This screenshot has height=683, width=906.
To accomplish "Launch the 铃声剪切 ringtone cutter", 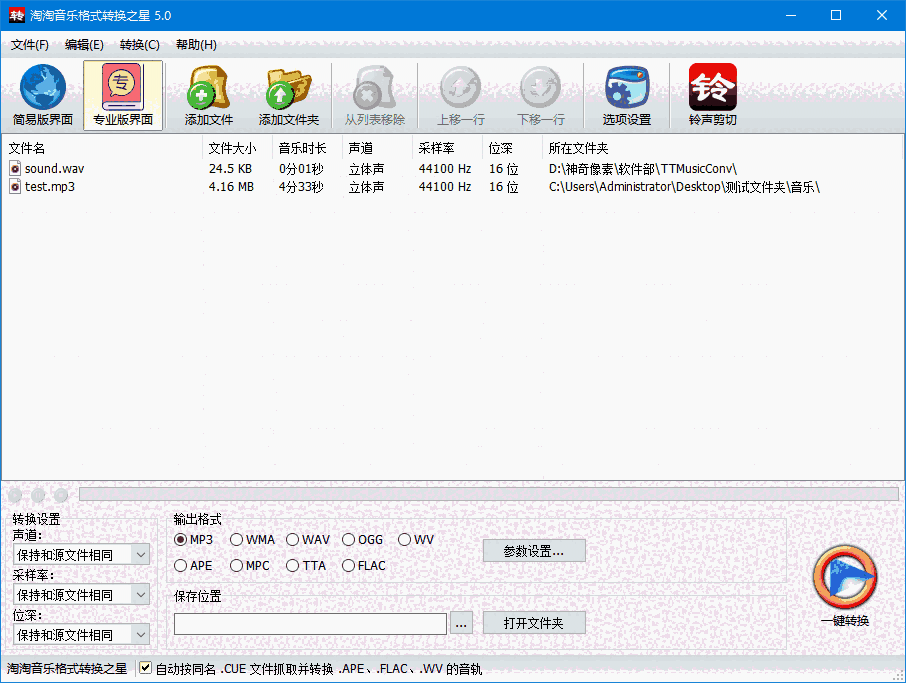I will (x=711, y=94).
